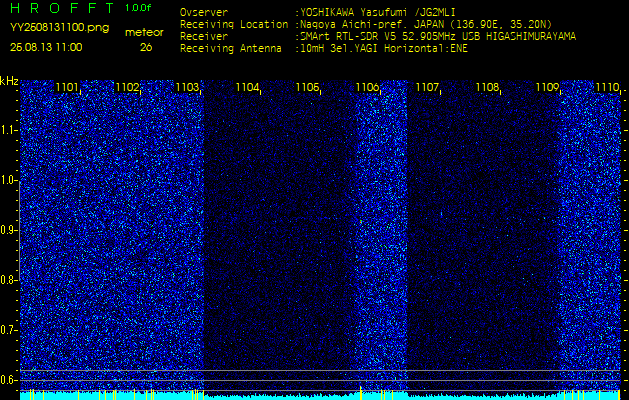The height and width of the screenshot is (400, 629).
Task: Click the 0.8 kHz frequency label
Action: click(8, 280)
